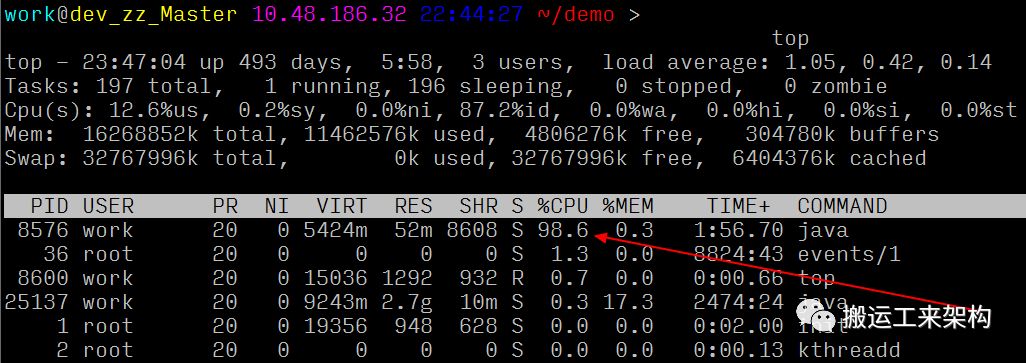Select PID 25137 in process list
This screenshot has width=1026, height=363.
click(x=37, y=302)
